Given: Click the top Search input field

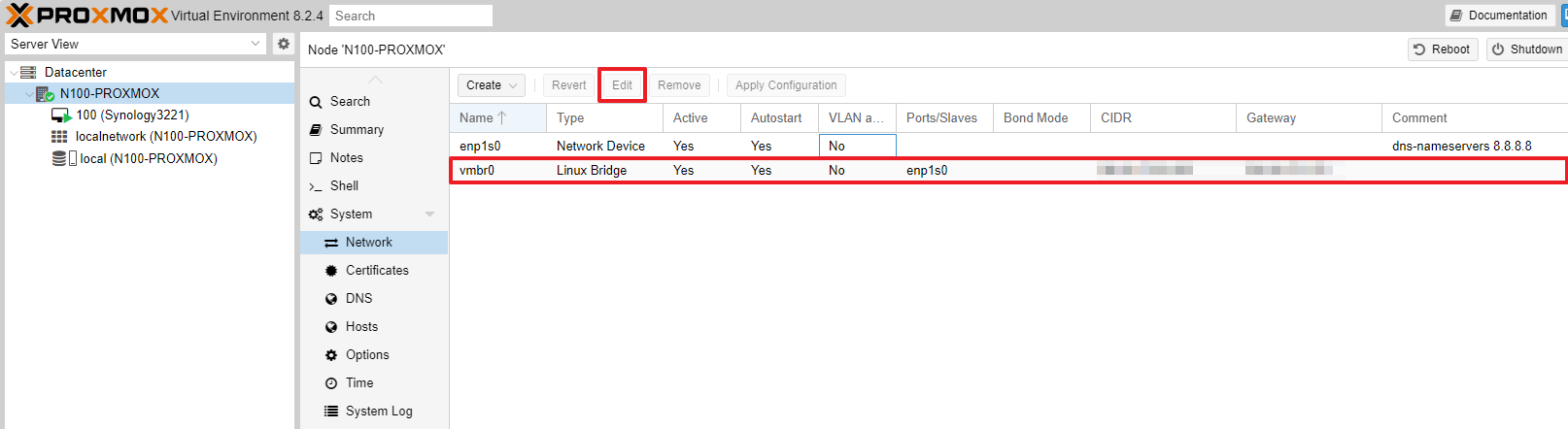Looking at the screenshot, I should (411, 16).
